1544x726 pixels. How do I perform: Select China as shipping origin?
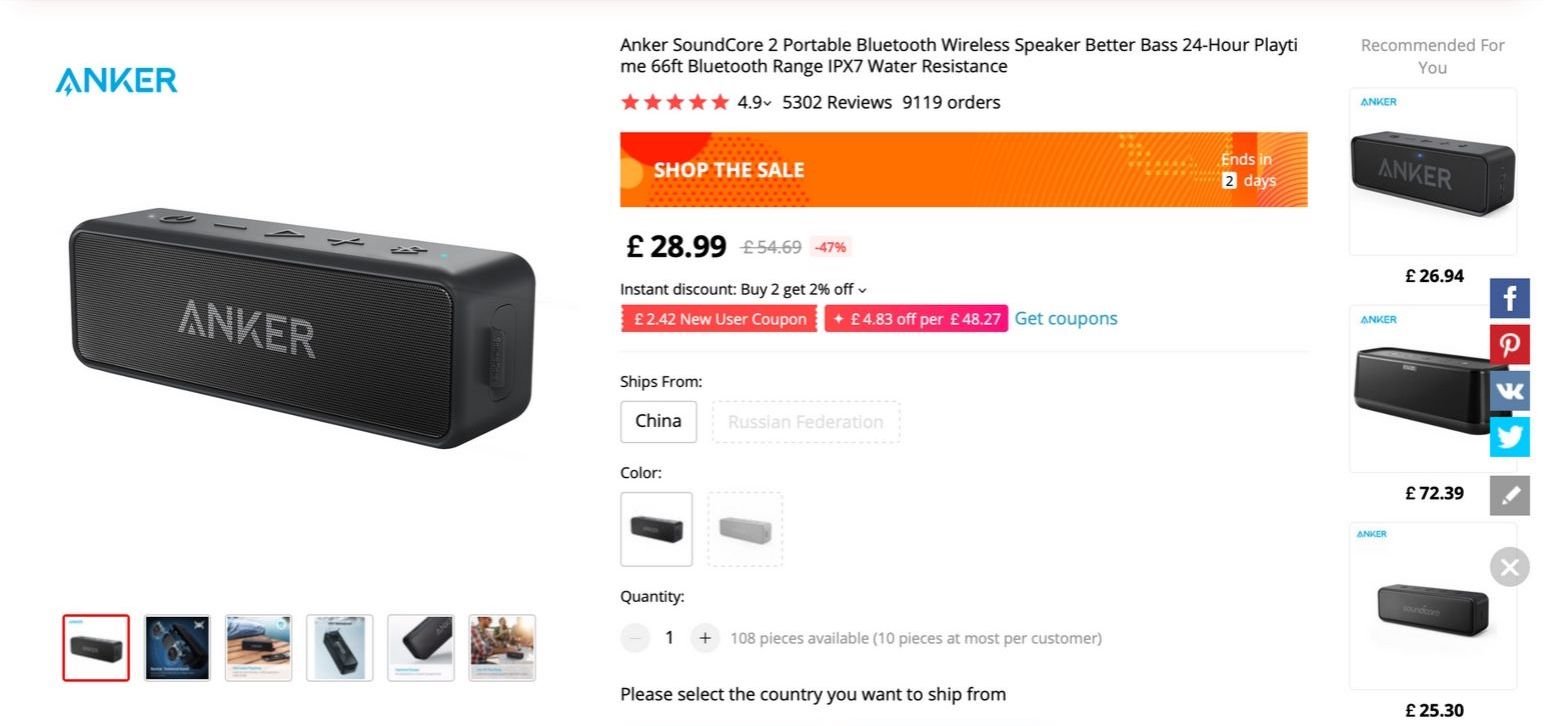click(657, 421)
